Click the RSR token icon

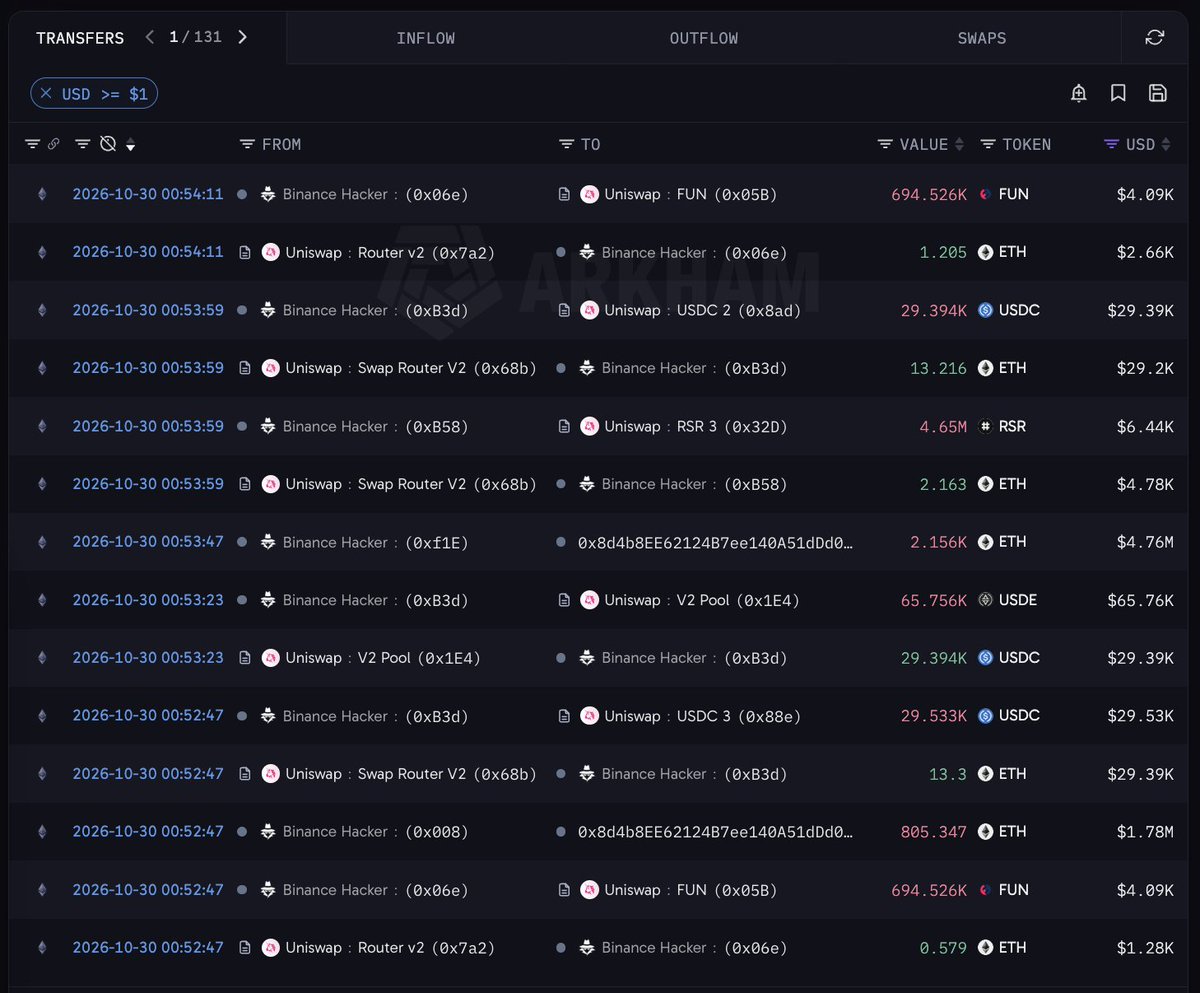(x=985, y=426)
